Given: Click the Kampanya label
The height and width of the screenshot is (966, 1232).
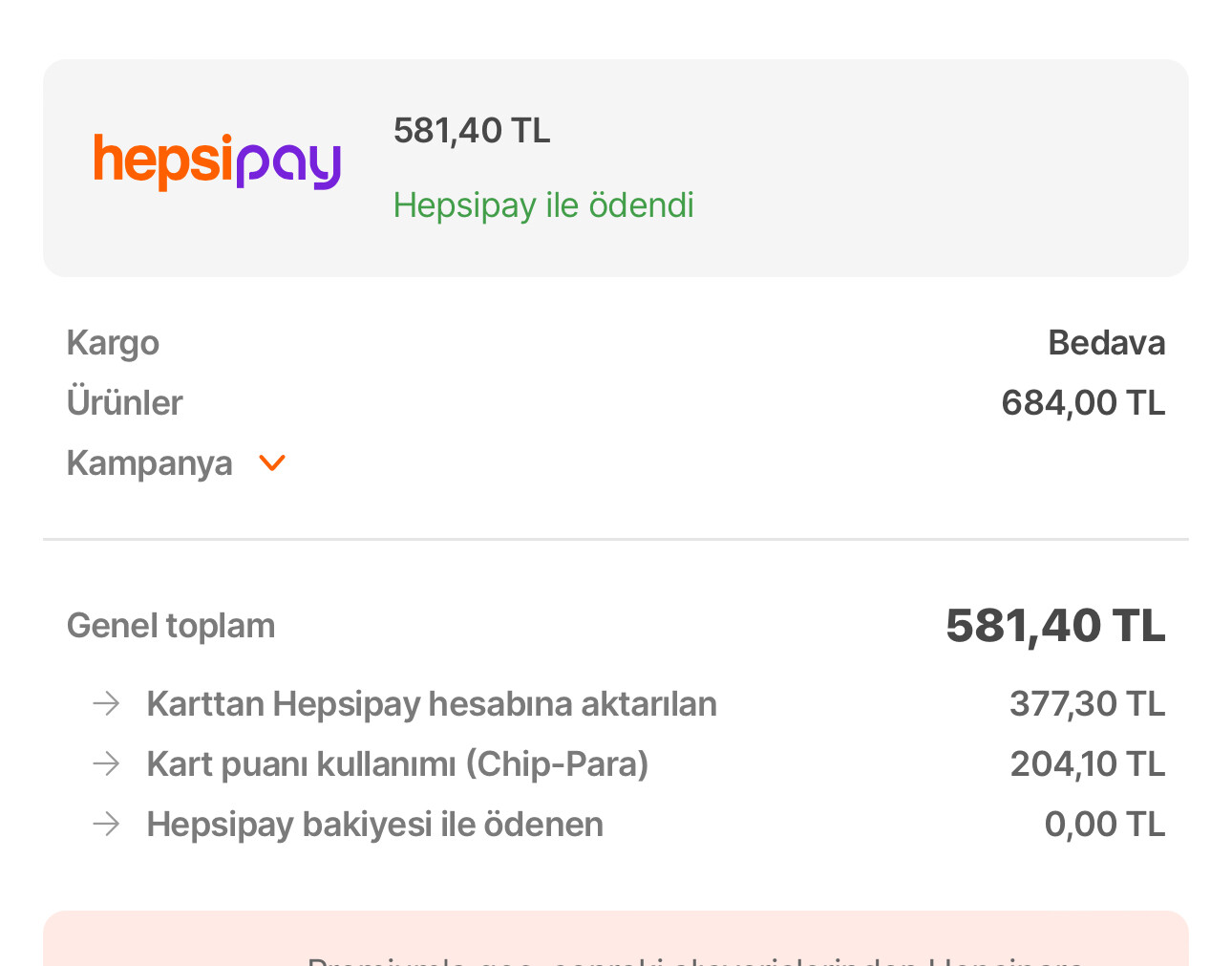Looking at the screenshot, I should (149, 463).
